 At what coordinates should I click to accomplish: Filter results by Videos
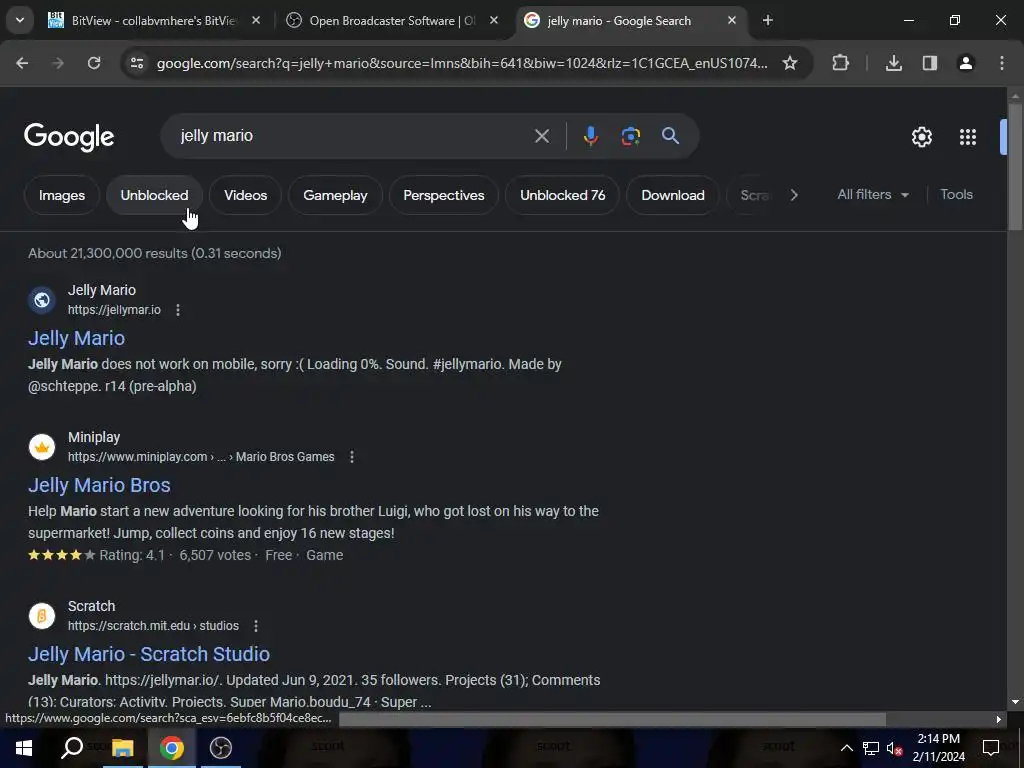(x=246, y=195)
